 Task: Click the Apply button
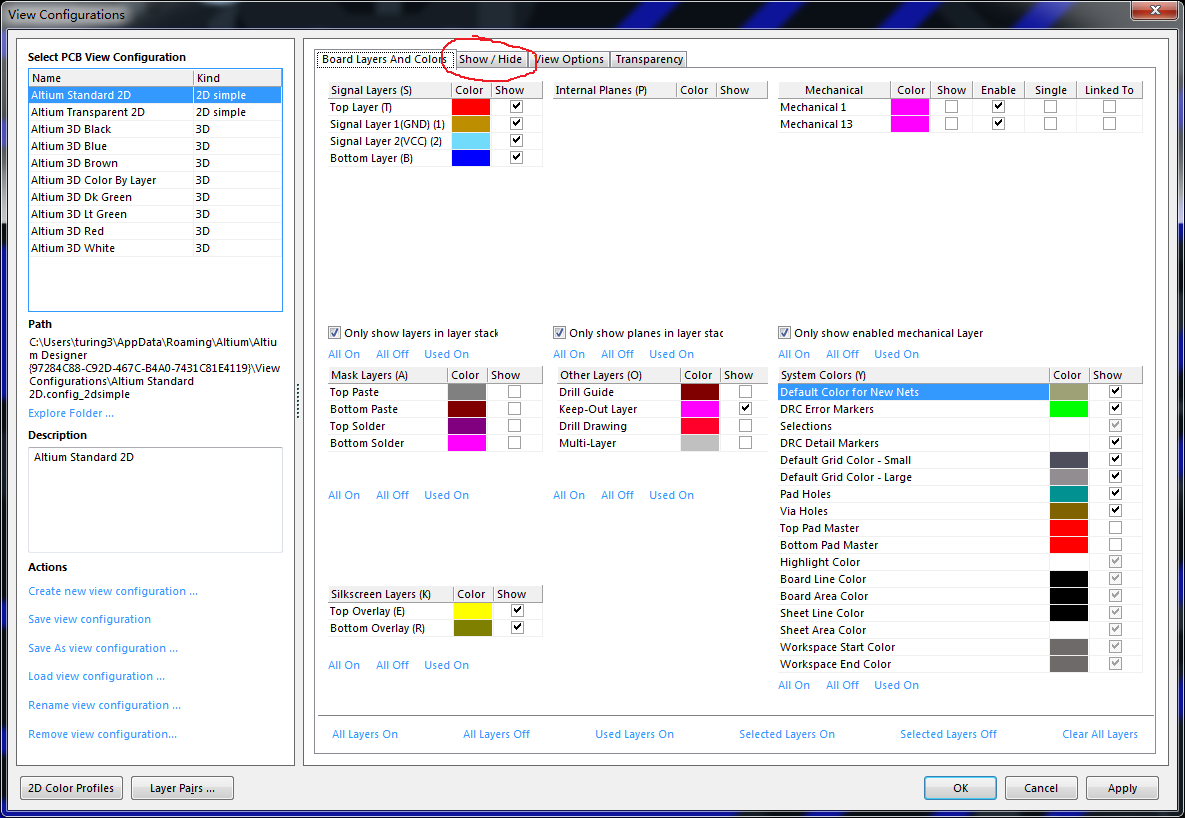1122,788
